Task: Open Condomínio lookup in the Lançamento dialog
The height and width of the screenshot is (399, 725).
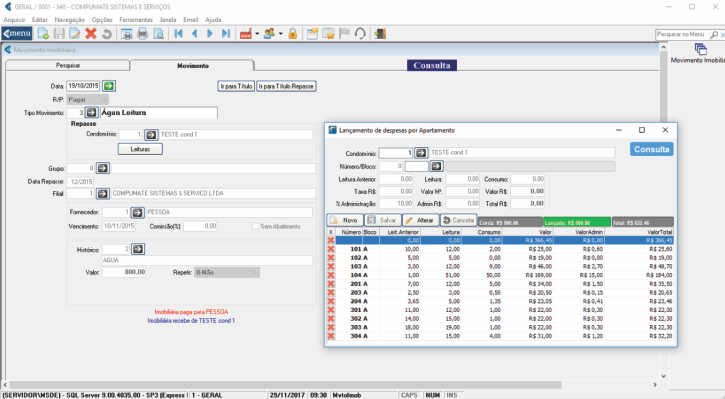Action: point(421,153)
